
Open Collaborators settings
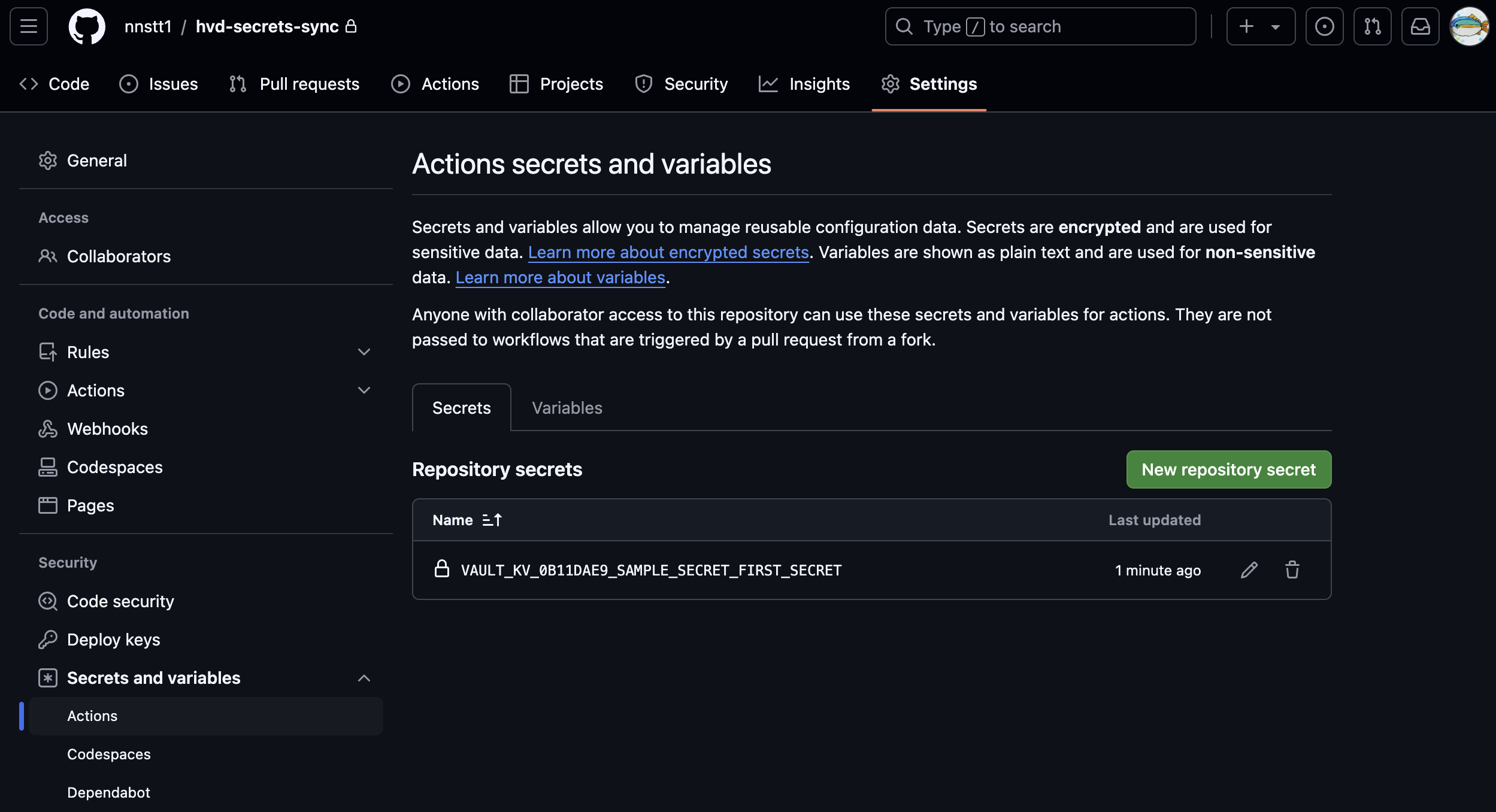[x=206, y=256]
